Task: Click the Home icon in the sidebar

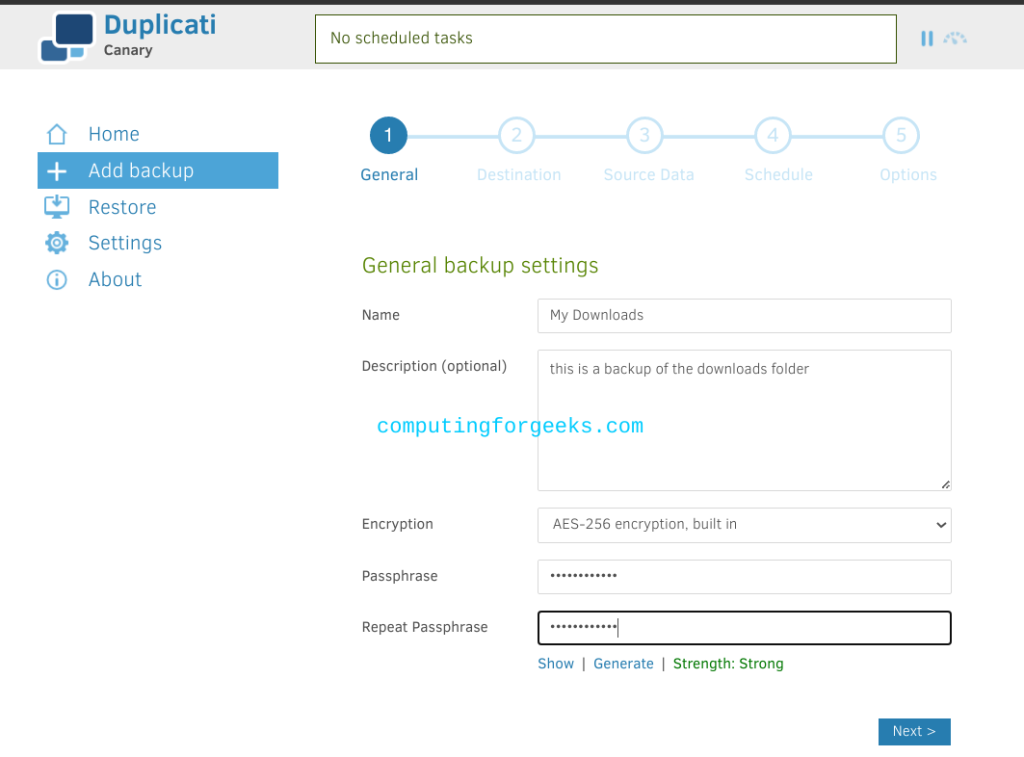Action: coord(57,133)
